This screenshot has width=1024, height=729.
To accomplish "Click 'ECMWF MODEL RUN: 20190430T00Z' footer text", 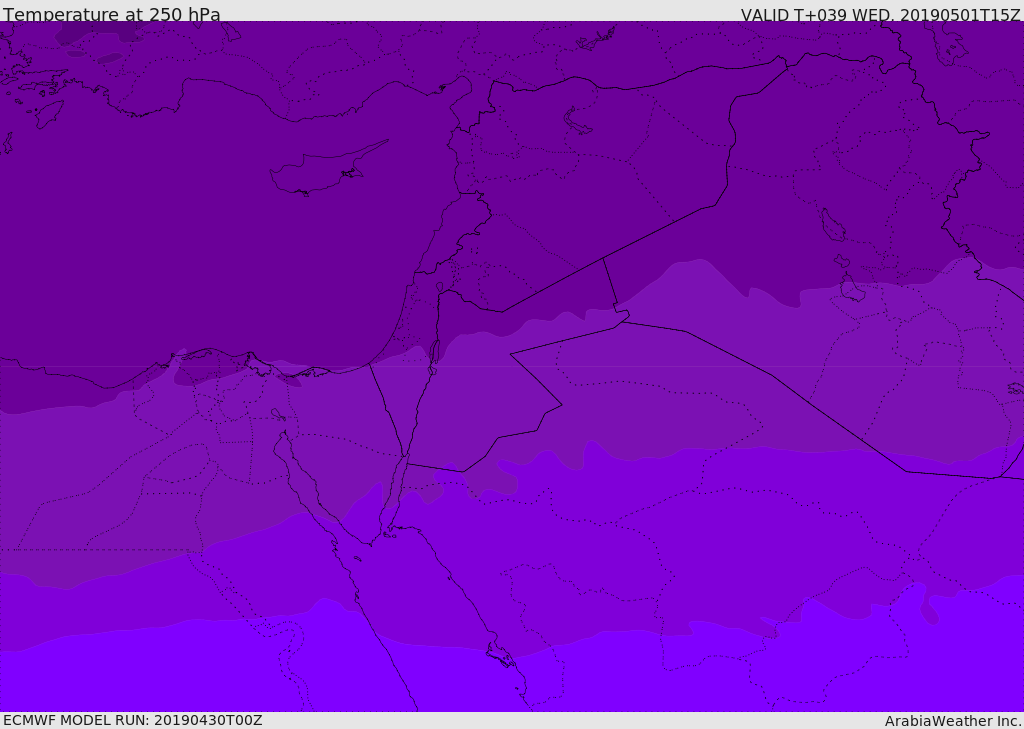I will pos(133,720).
